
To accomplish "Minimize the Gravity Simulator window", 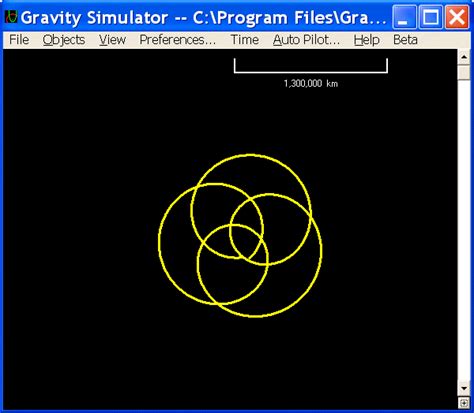I will coord(404,17).
